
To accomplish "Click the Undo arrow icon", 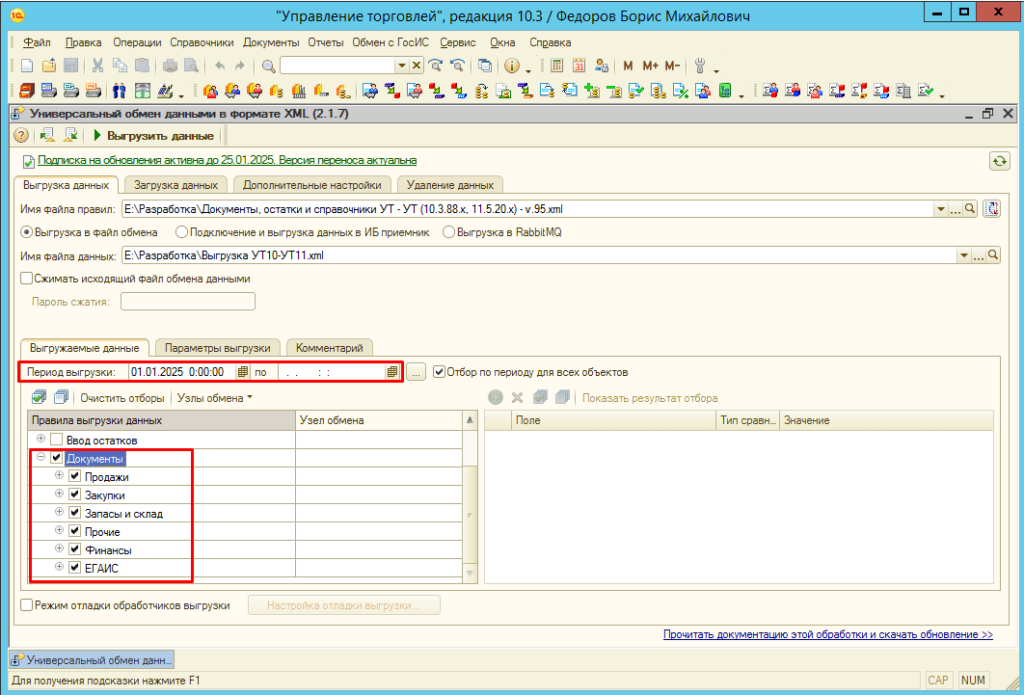I will point(219,66).
